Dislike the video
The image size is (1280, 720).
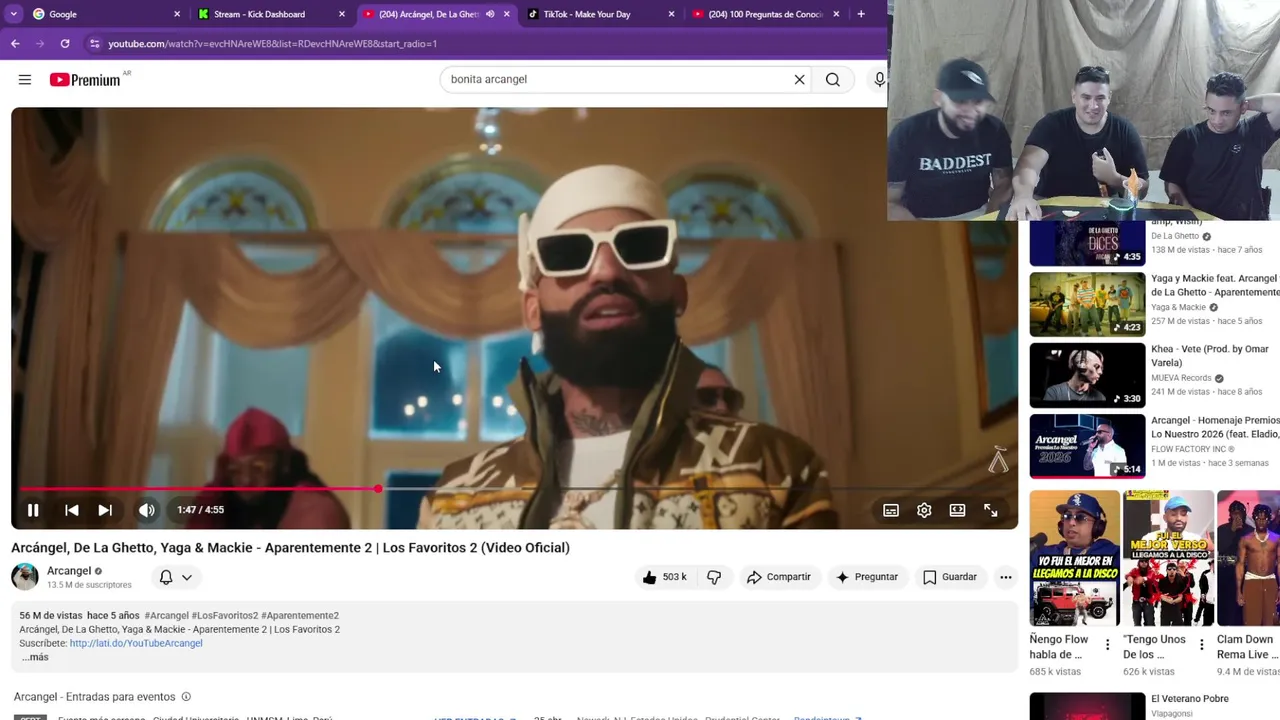pyautogui.click(x=714, y=577)
